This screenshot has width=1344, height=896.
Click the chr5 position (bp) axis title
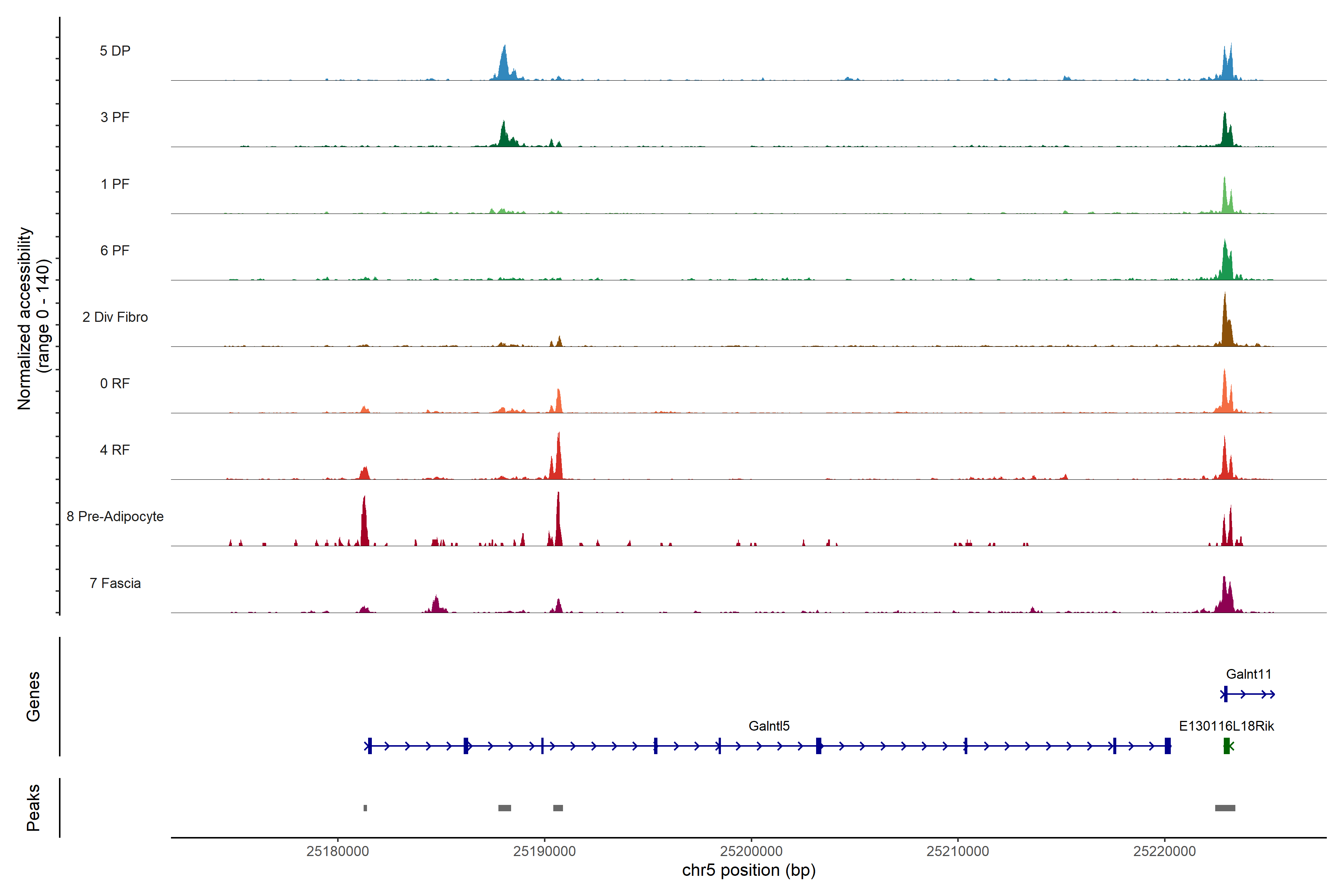[x=749, y=870]
